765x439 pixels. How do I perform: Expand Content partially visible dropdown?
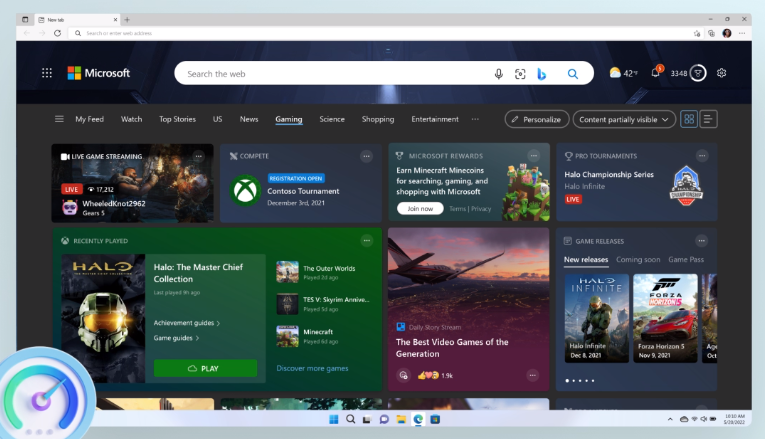click(x=624, y=120)
